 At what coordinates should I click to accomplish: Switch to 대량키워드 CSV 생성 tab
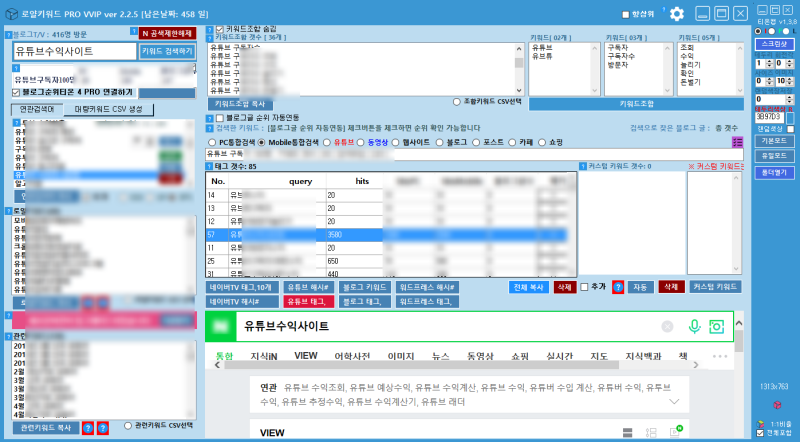109,109
